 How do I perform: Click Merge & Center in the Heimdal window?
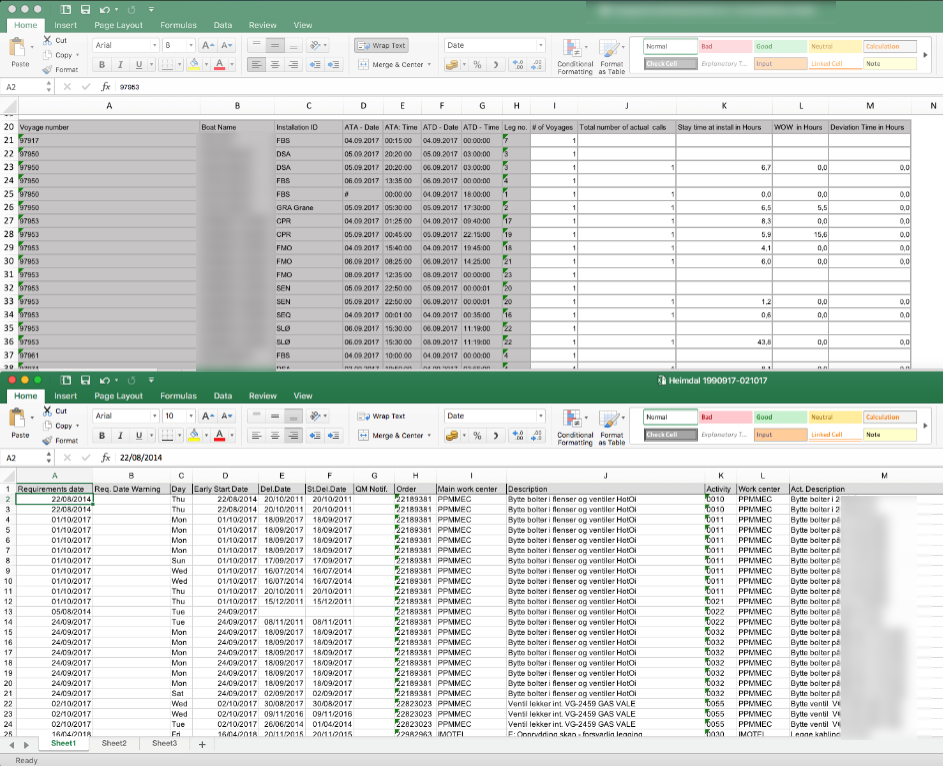click(x=392, y=435)
